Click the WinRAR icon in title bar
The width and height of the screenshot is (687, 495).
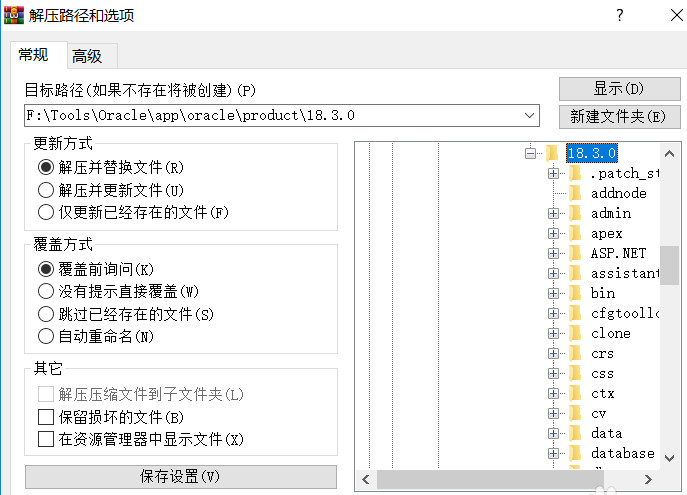13,15
